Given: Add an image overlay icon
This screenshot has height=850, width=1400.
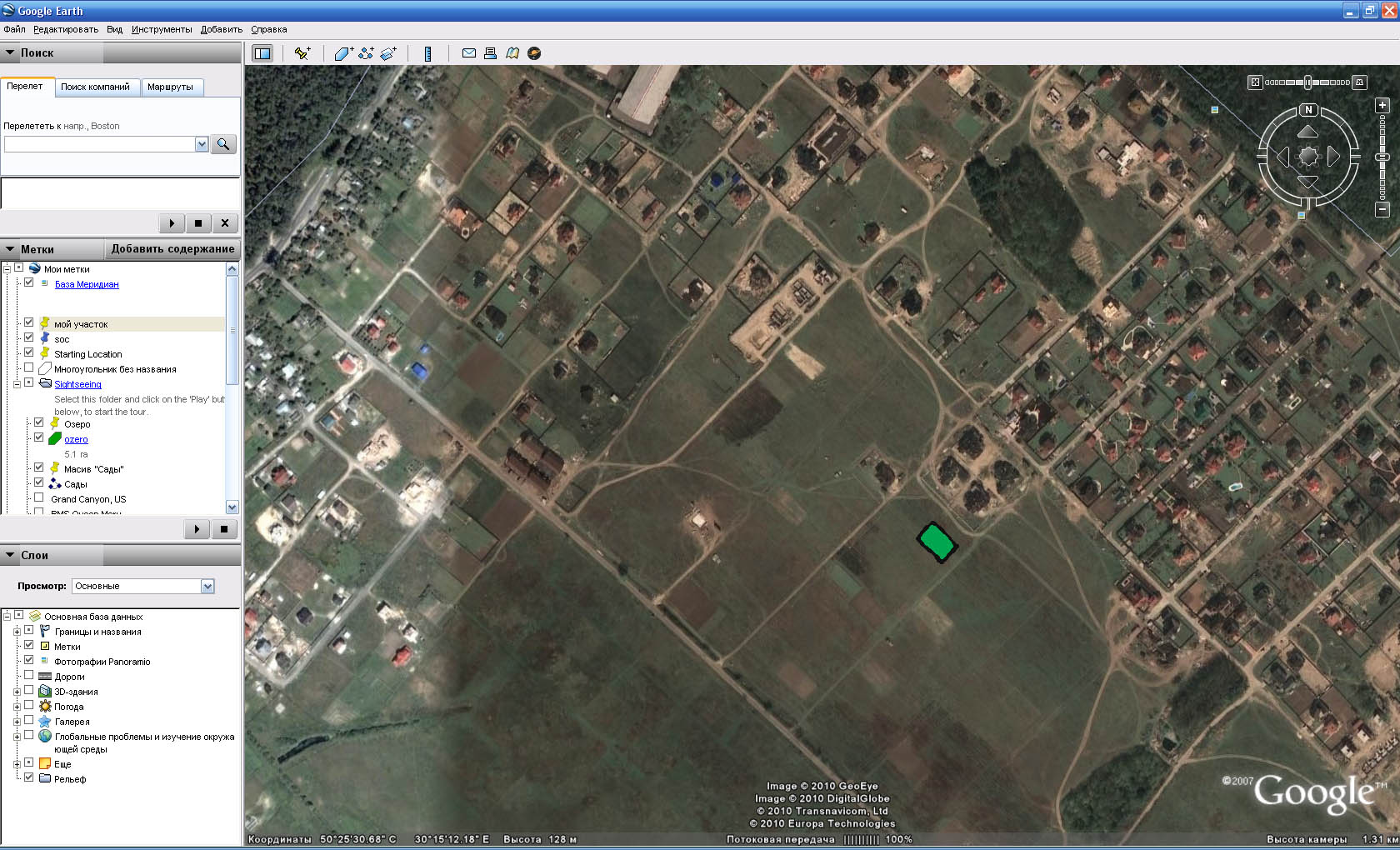Looking at the screenshot, I should click(388, 53).
